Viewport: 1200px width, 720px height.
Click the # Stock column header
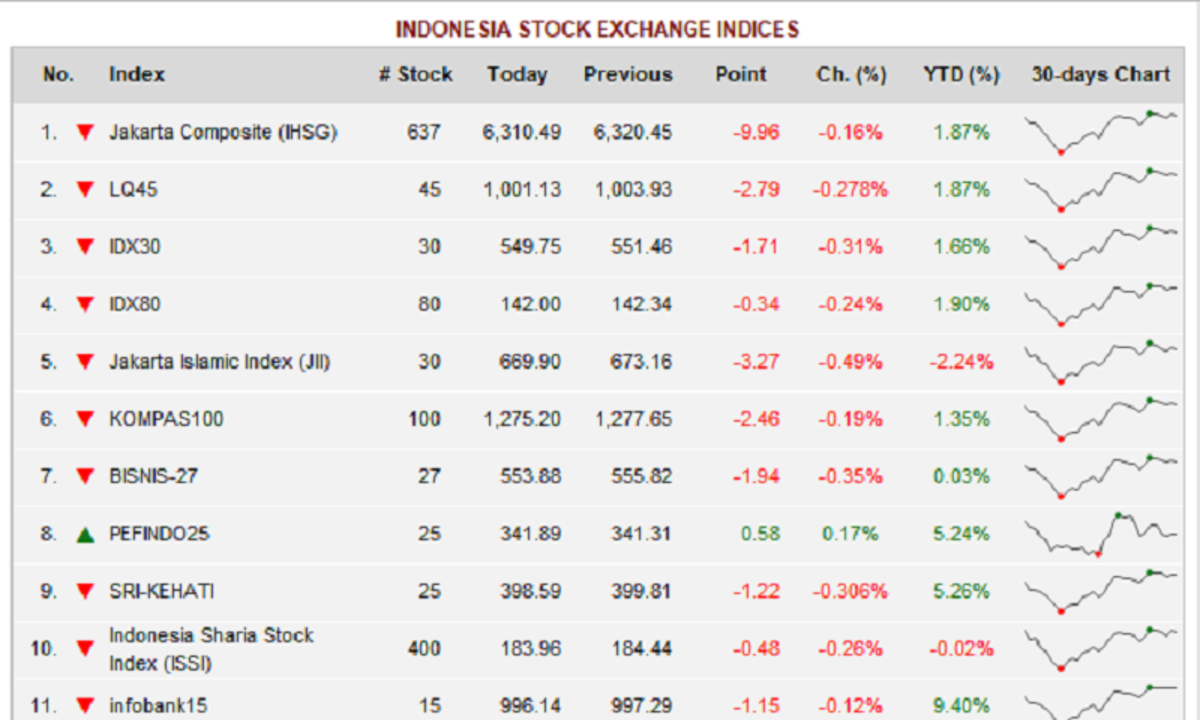[415, 75]
